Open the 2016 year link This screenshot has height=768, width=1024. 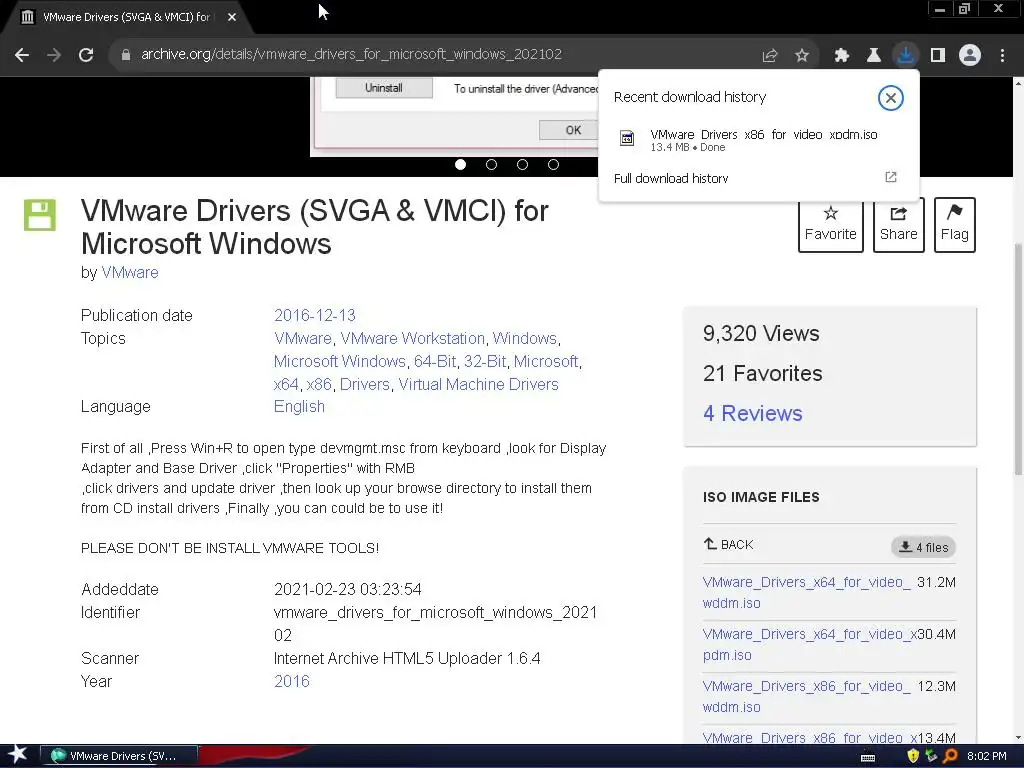292,681
